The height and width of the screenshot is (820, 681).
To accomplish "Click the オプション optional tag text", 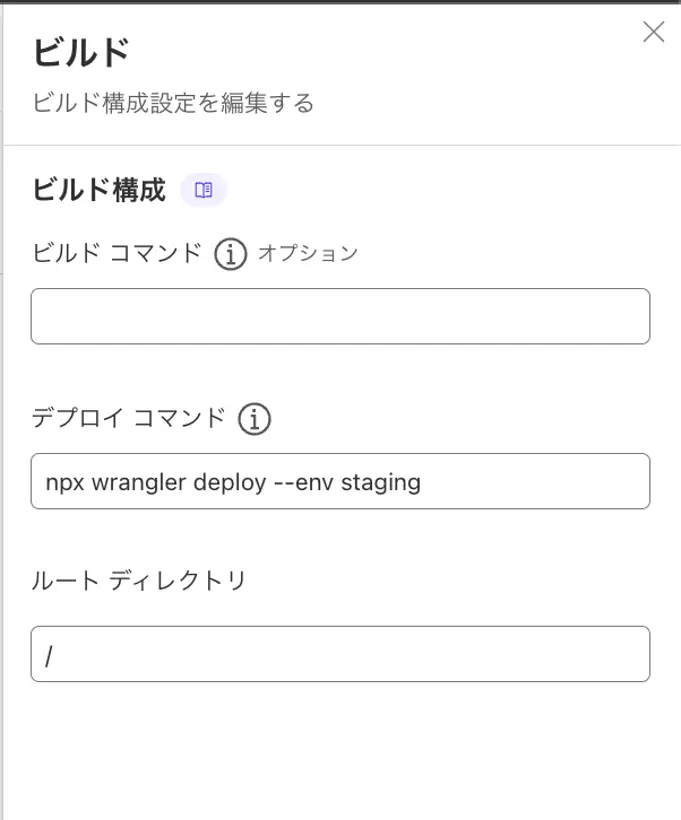I will click(308, 253).
